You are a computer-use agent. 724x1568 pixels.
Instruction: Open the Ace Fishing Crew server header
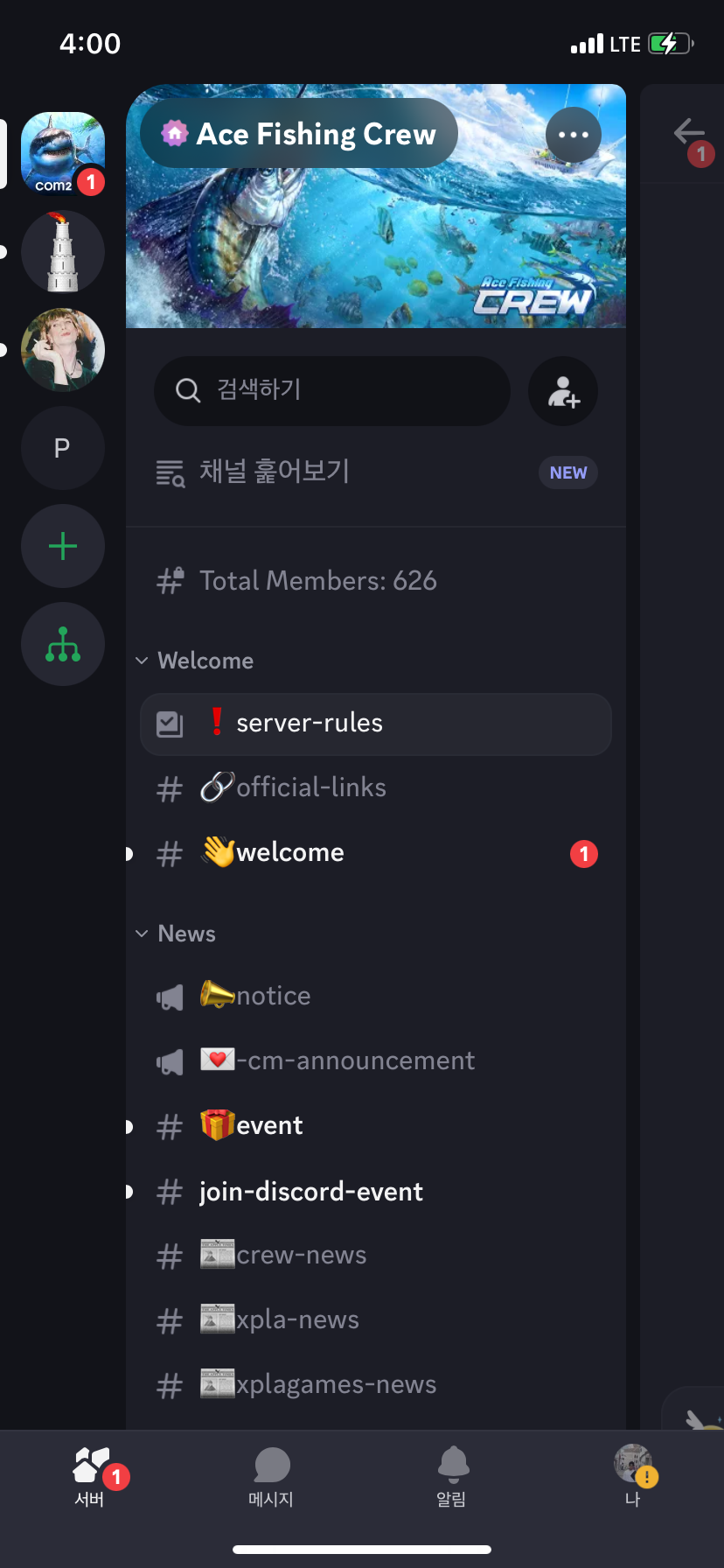[x=299, y=134]
